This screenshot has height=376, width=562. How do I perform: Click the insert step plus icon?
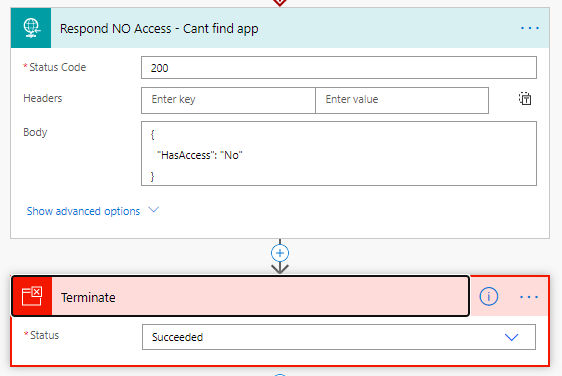(280, 253)
